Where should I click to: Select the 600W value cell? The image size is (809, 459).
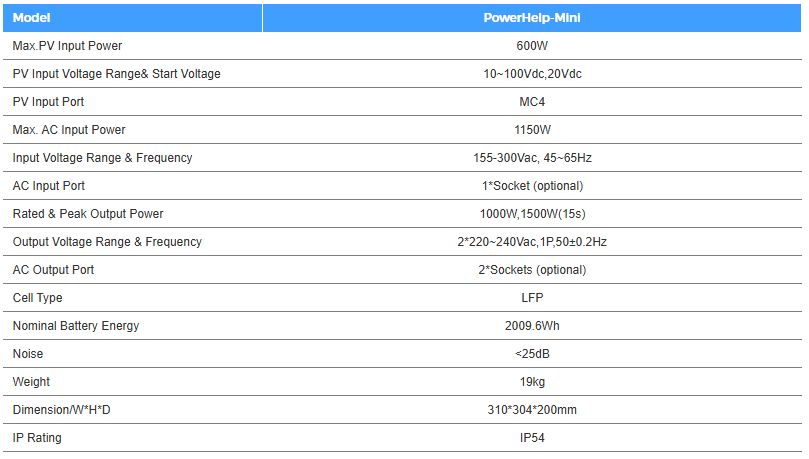coord(532,46)
